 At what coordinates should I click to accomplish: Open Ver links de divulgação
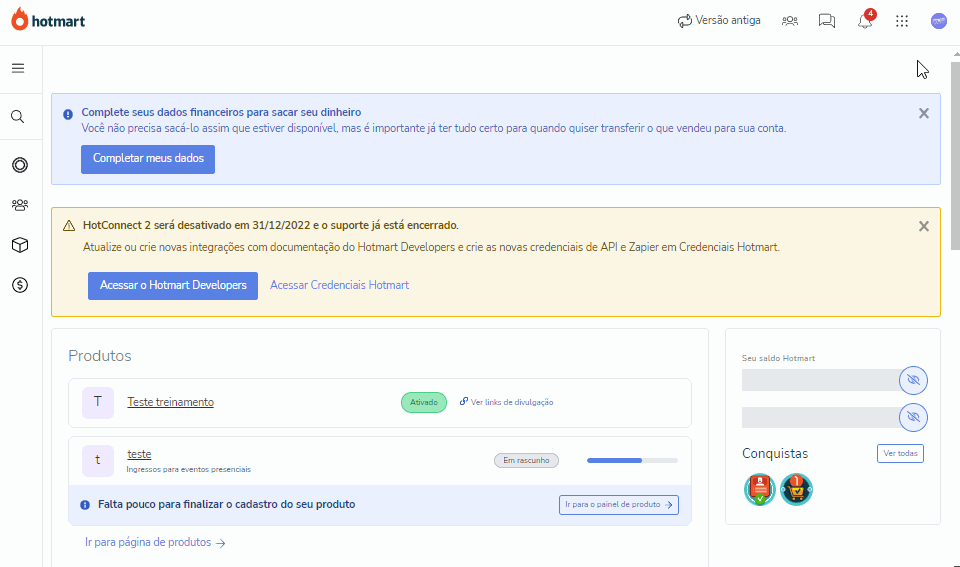[506, 402]
